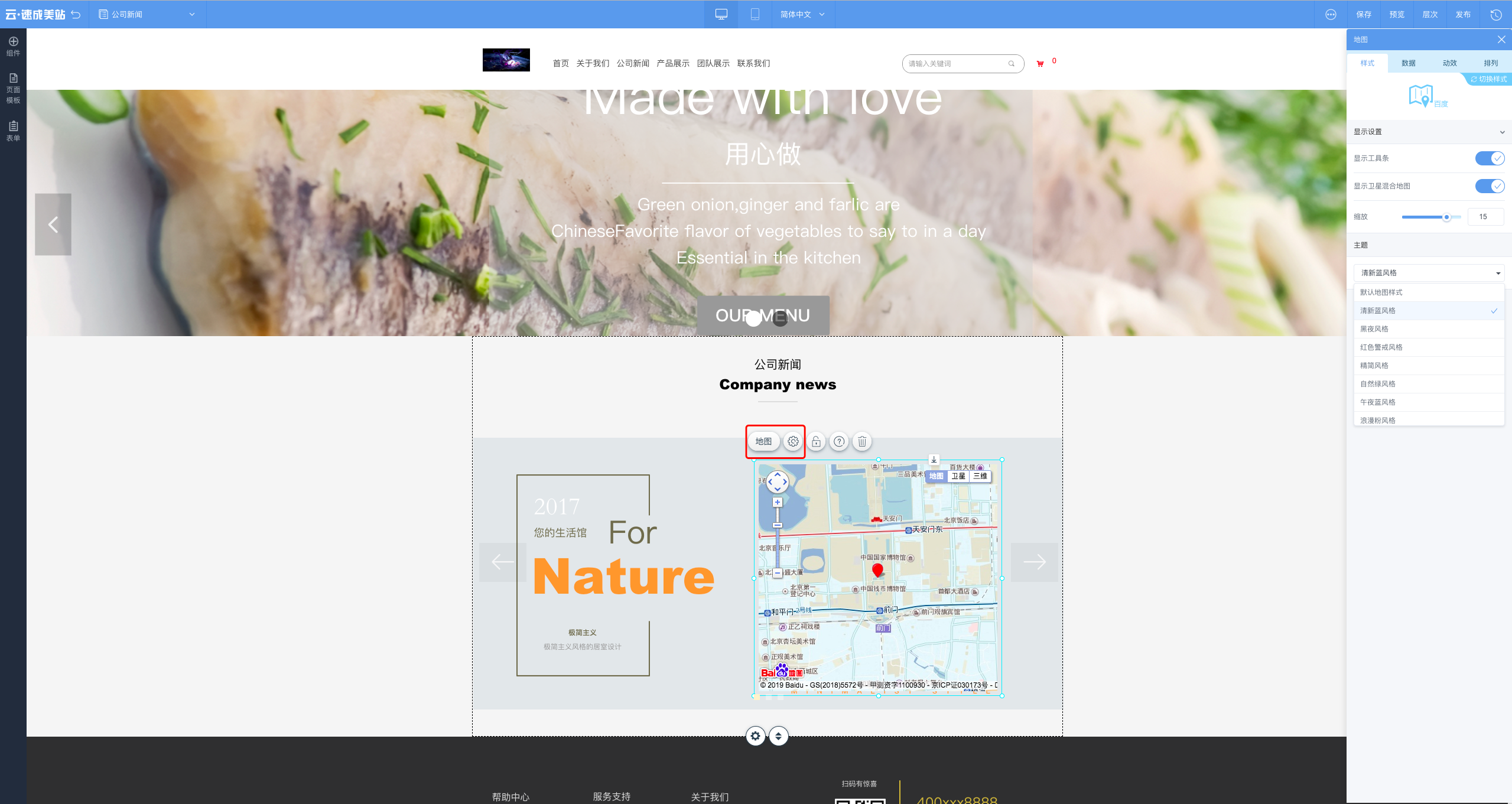Click the OUR MENU banner button
The image size is (1512, 804).
tap(763, 315)
